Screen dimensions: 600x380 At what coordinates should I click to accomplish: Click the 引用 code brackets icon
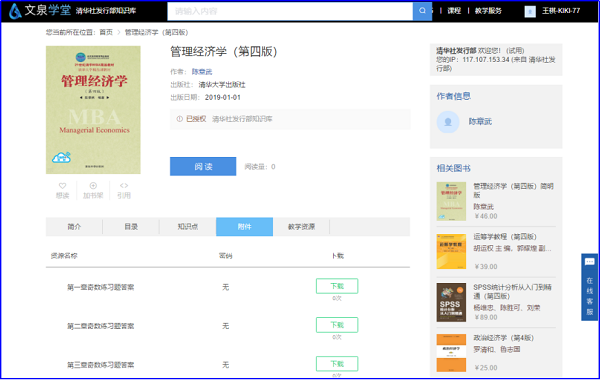[x=124, y=186]
